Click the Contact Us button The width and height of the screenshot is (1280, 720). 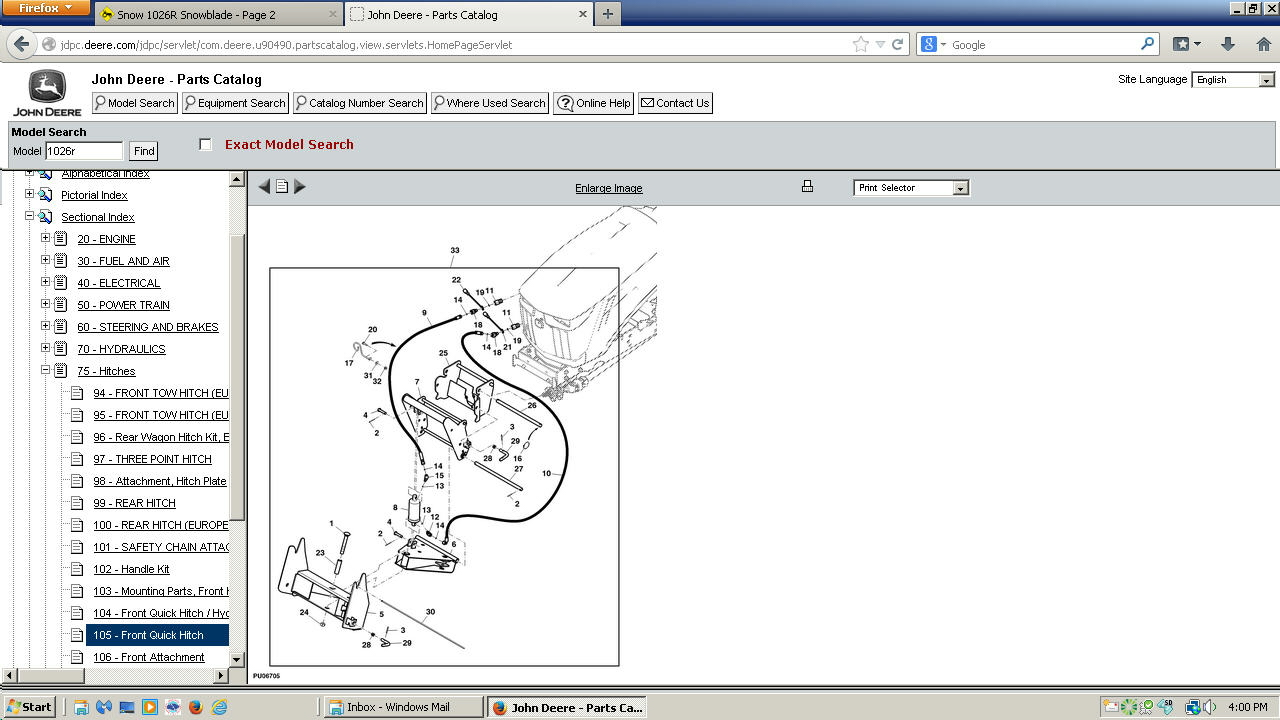point(675,103)
